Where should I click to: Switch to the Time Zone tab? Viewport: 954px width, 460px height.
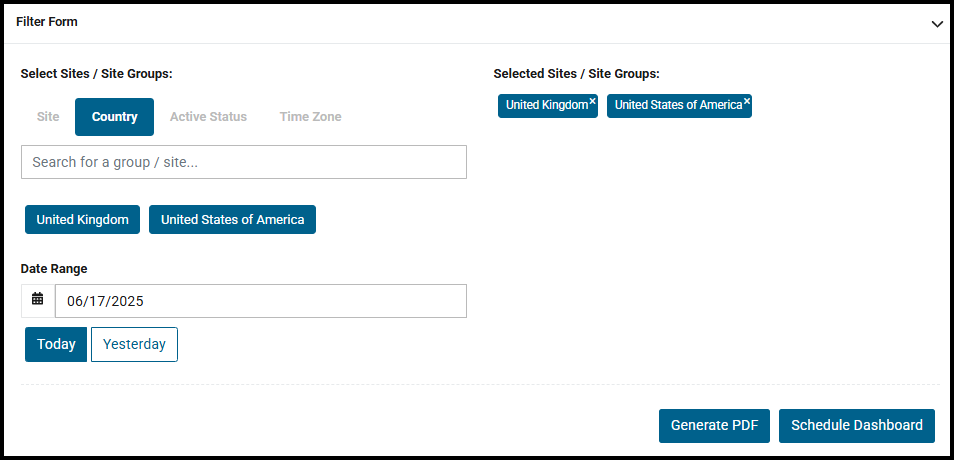coord(310,117)
